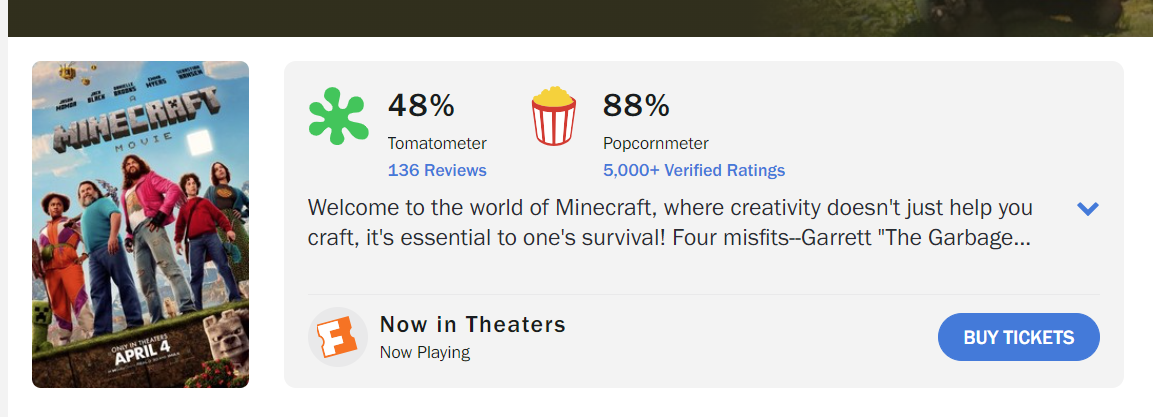Click the dark hero banner at the top
The width and height of the screenshot is (1153, 417).
click(576, 18)
